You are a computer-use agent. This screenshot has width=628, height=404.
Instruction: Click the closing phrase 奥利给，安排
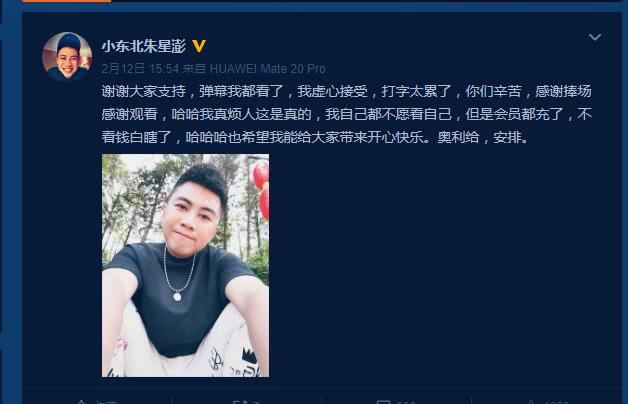coord(482,137)
